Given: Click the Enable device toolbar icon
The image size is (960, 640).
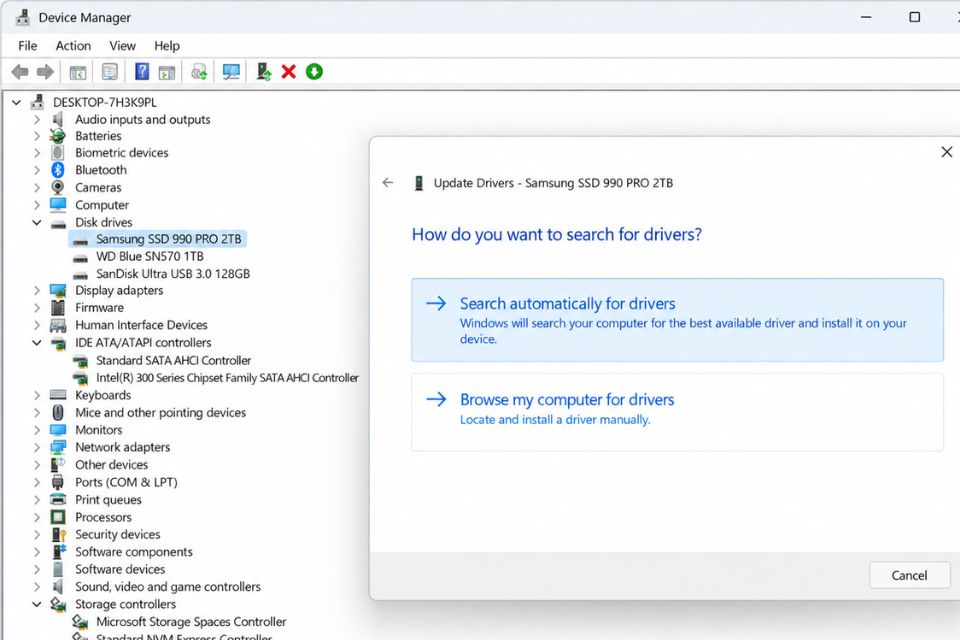Looking at the screenshot, I should coord(264,72).
